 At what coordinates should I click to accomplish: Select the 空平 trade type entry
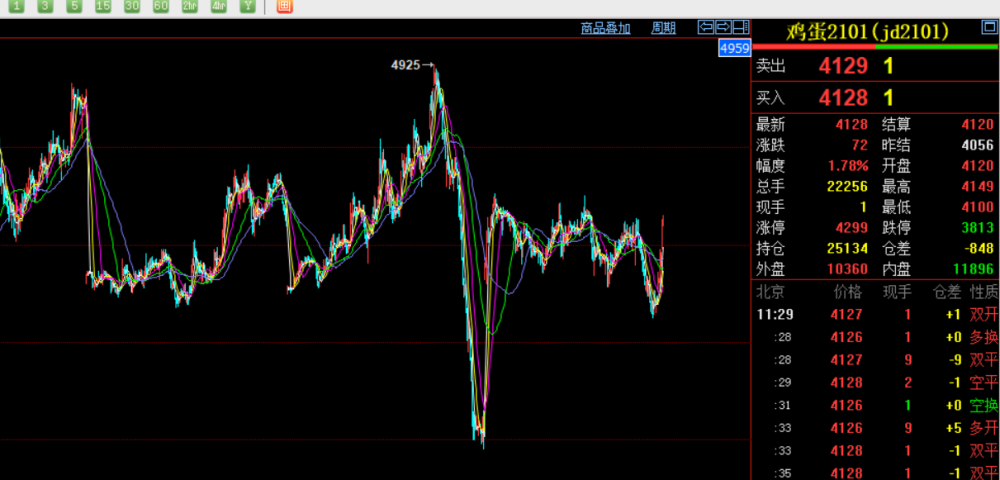983,382
